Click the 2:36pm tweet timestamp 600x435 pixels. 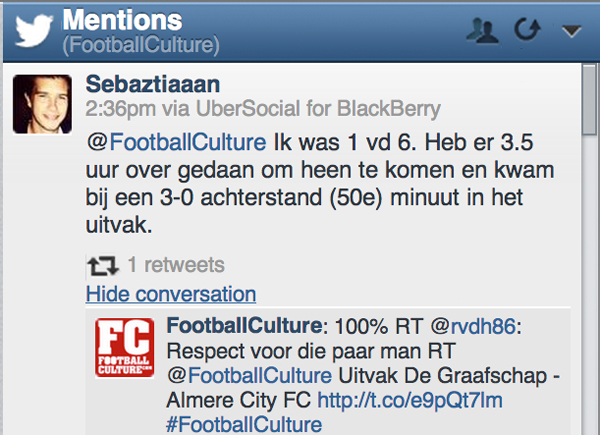point(115,107)
